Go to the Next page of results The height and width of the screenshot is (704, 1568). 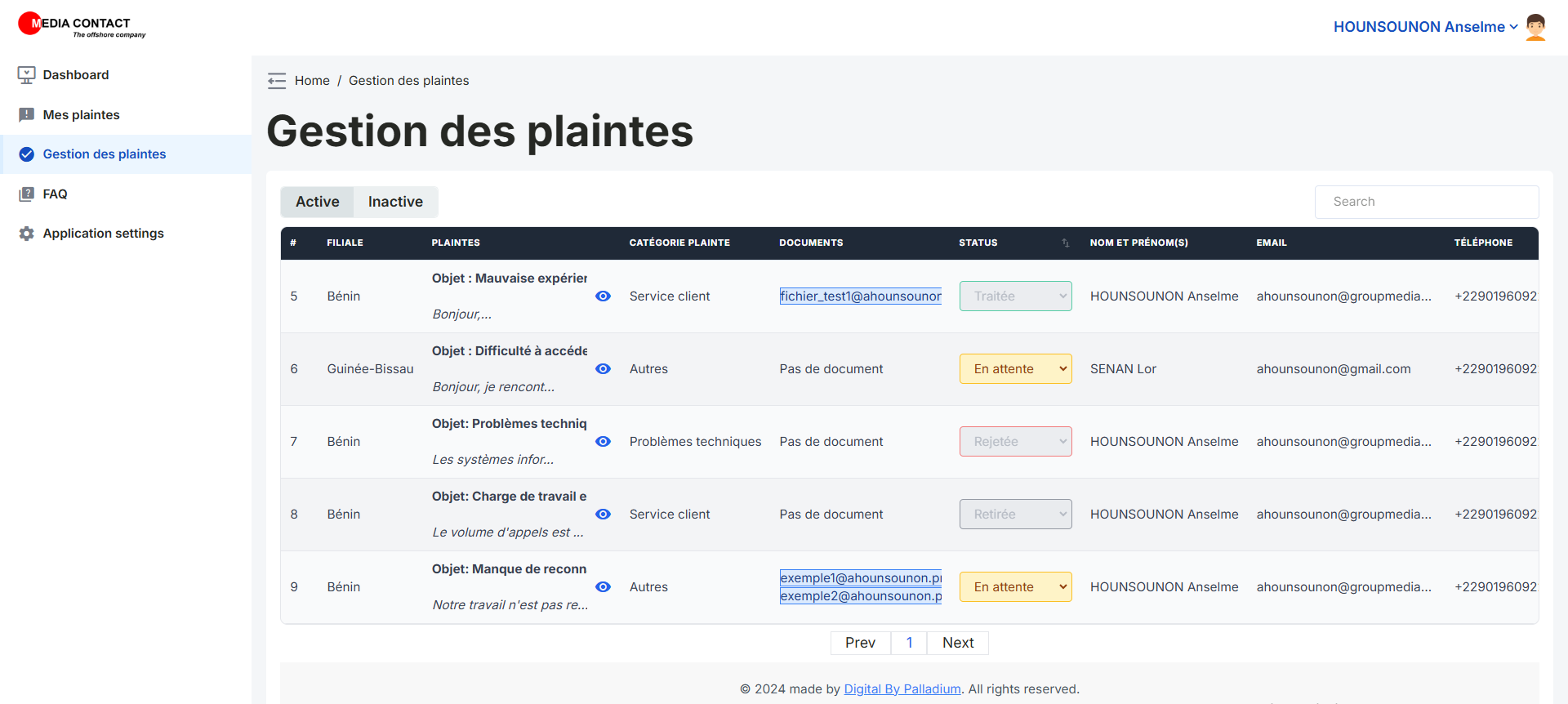[957, 643]
